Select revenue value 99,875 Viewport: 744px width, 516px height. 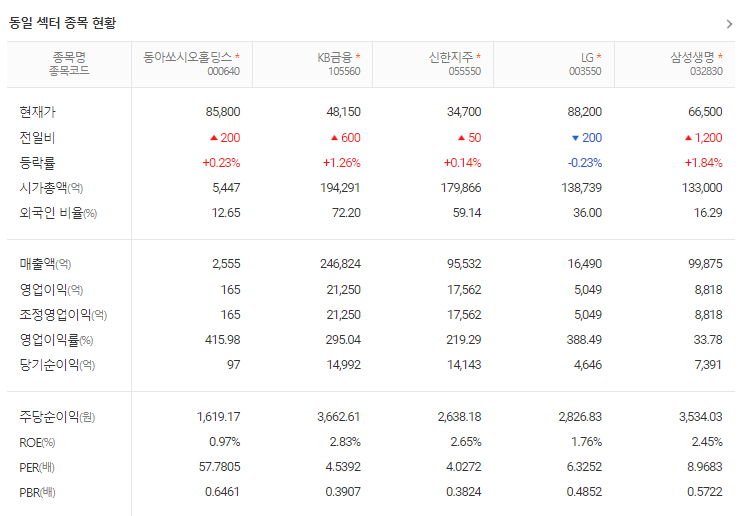point(706,264)
